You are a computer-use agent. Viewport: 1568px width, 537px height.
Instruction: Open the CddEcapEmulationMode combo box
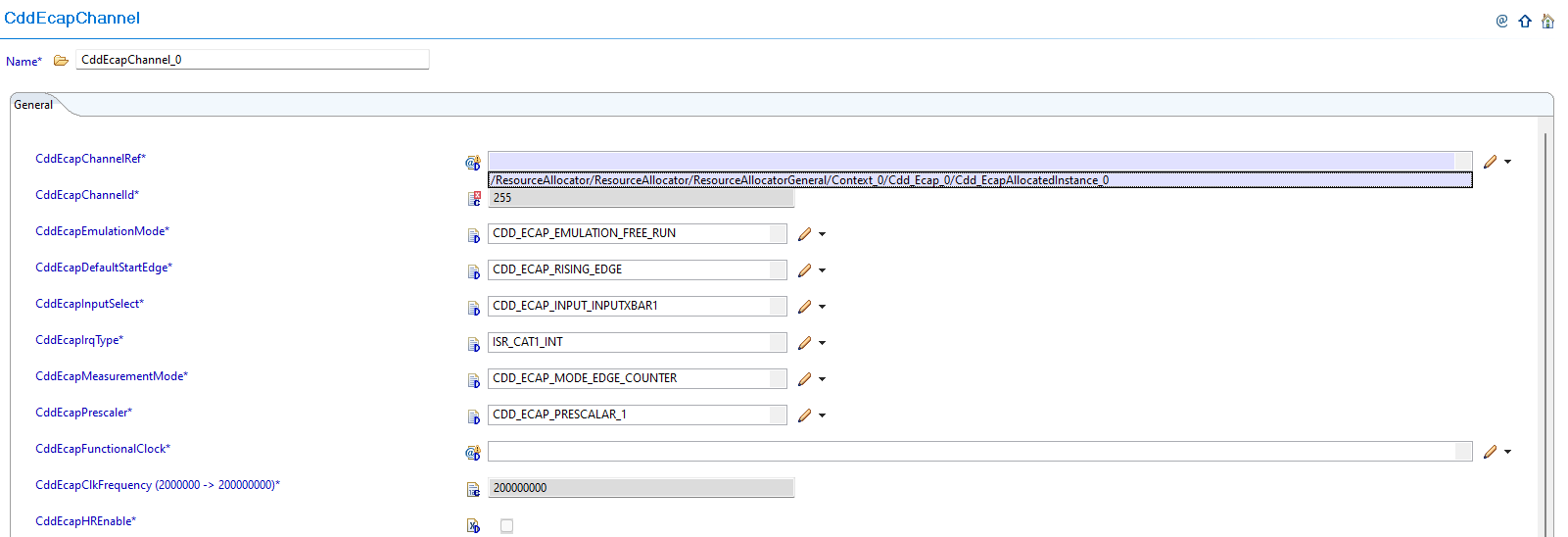pyautogui.click(x=778, y=233)
